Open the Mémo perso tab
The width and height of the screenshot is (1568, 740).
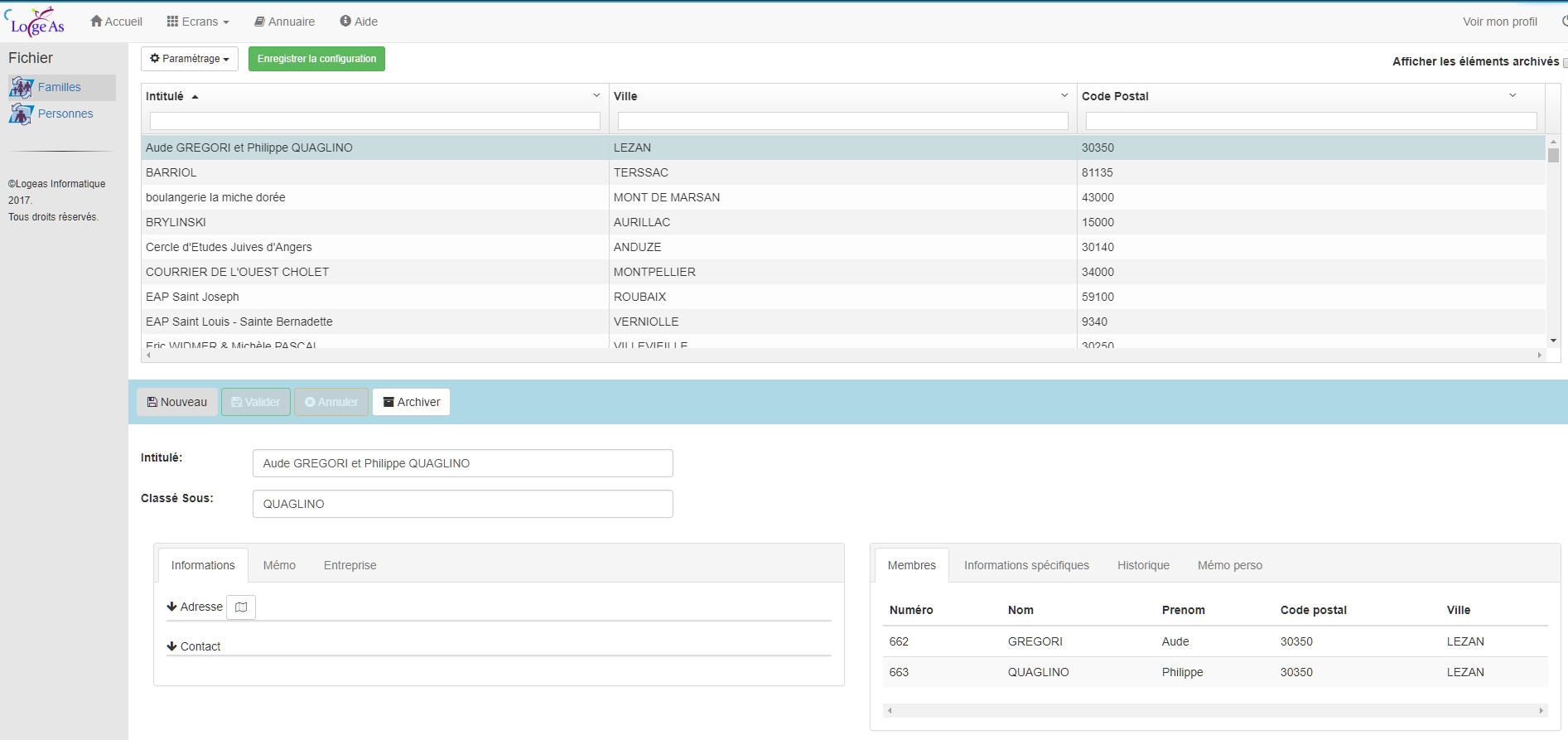pyautogui.click(x=1230, y=565)
